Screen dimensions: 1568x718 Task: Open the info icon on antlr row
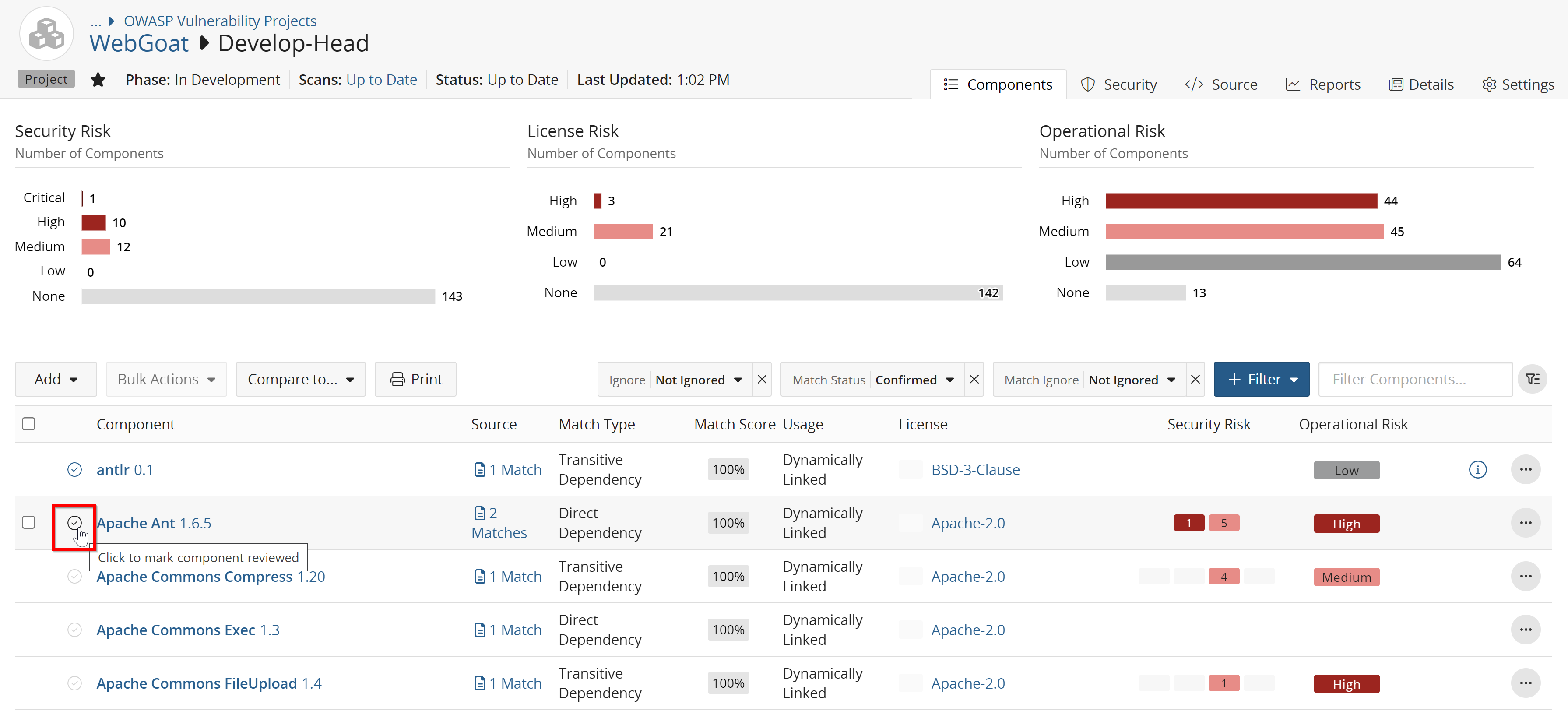click(1477, 469)
